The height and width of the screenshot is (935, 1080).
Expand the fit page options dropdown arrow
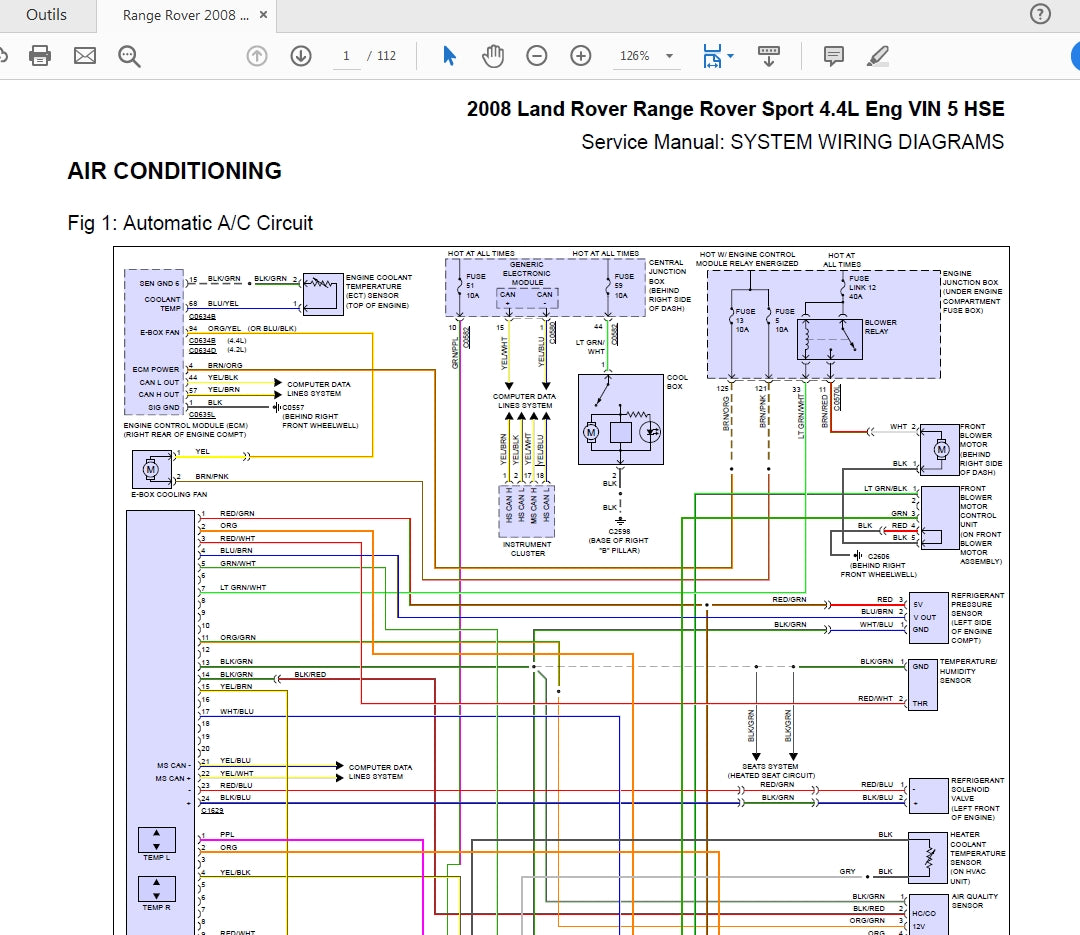tap(731, 57)
